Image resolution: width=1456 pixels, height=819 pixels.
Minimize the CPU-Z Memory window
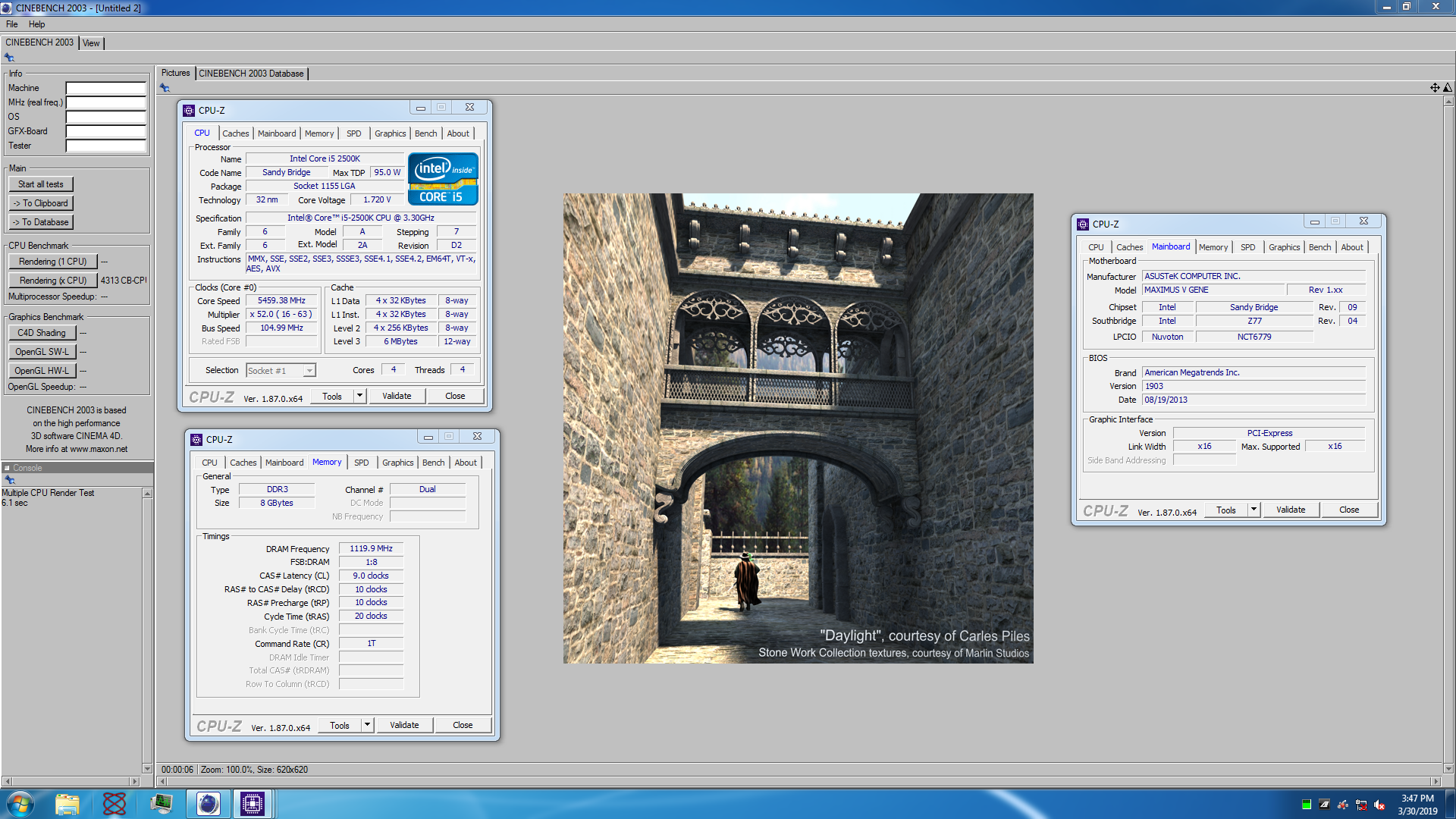[x=428, y=437]
